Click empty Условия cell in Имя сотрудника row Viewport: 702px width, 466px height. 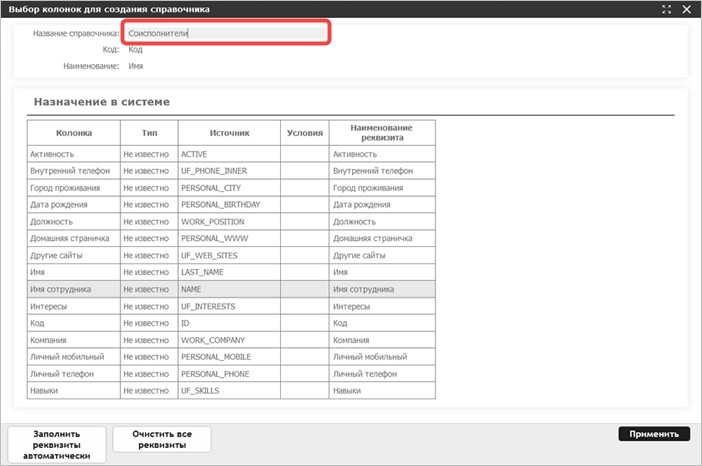pyautogui.click(x=304, y=289)
